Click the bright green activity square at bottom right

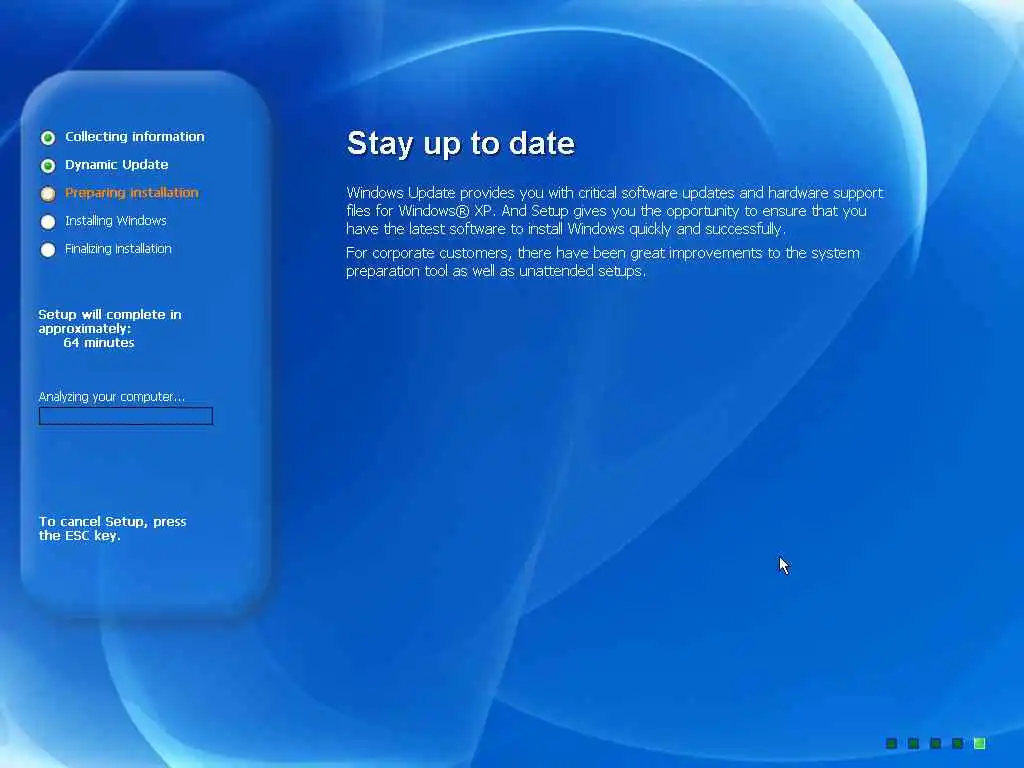click(979, 743)
